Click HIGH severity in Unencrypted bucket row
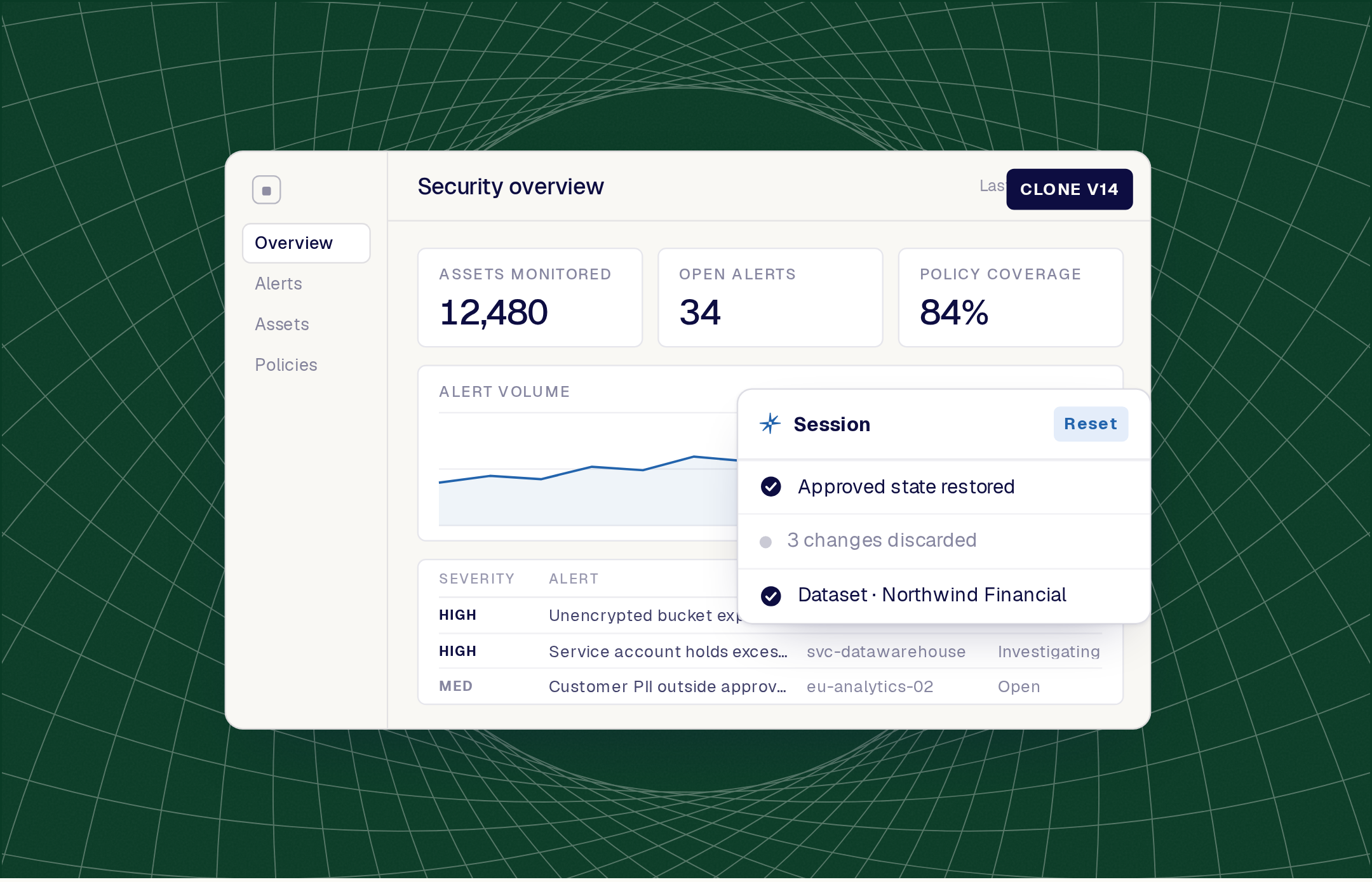Viewport: 1372px width, 882px height. pos(457,615)
